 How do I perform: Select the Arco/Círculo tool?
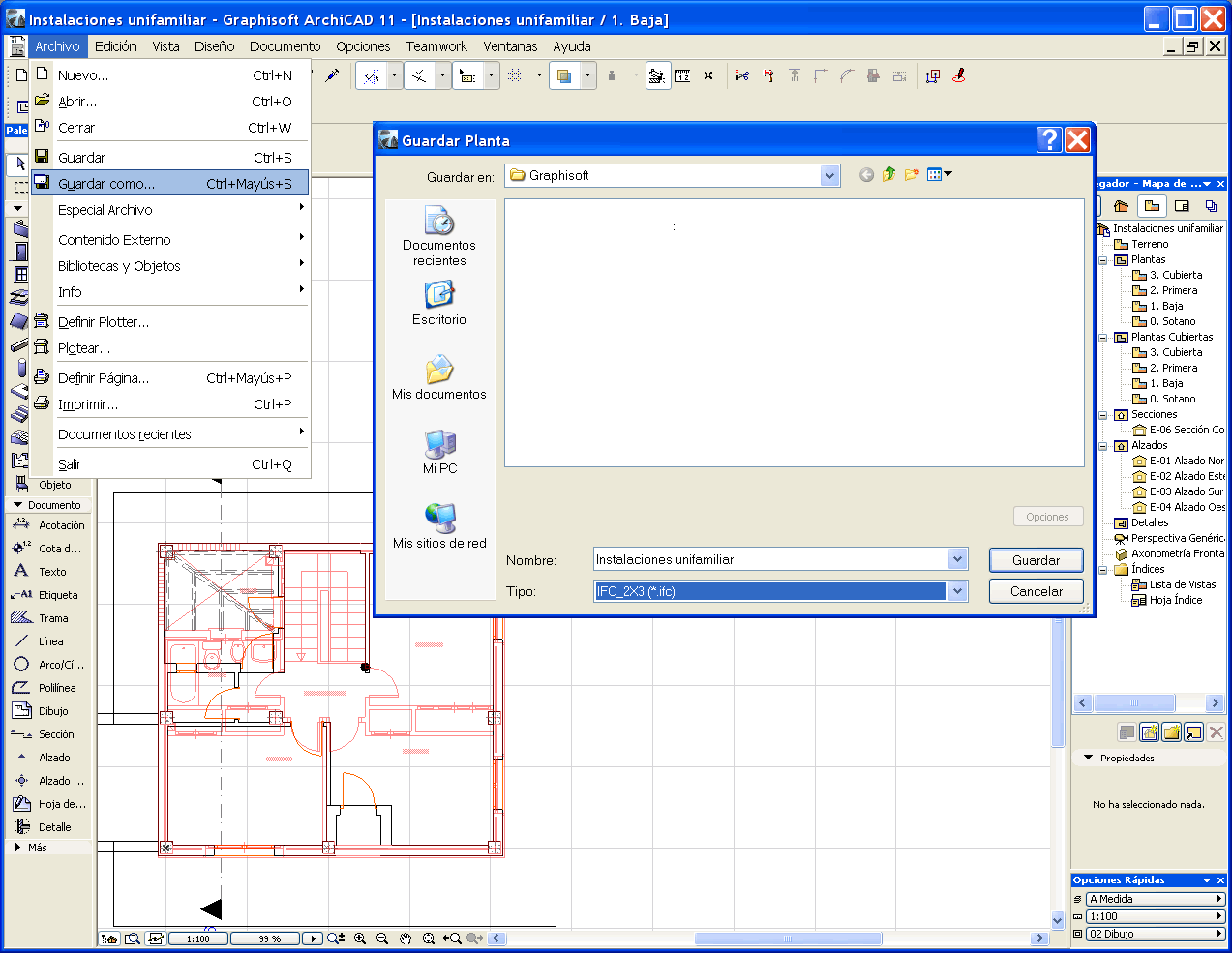point(48,665)
